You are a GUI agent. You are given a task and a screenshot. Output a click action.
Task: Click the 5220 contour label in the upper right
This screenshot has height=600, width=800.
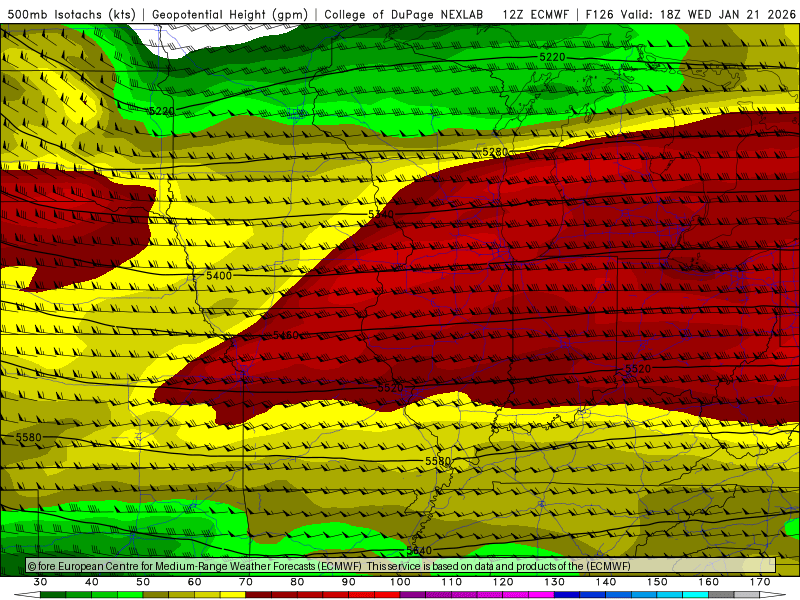pos(553,57)
